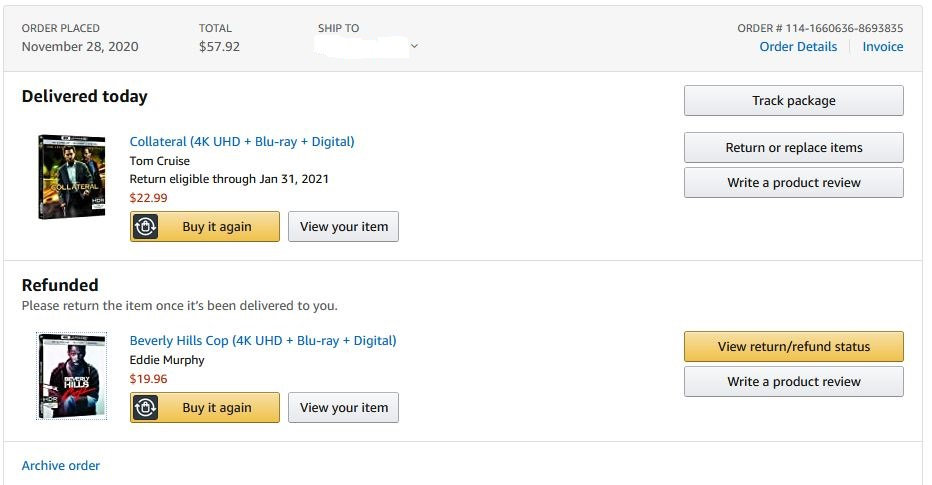
Task: Write a product review for Collateral
Action: pos(793,183)
